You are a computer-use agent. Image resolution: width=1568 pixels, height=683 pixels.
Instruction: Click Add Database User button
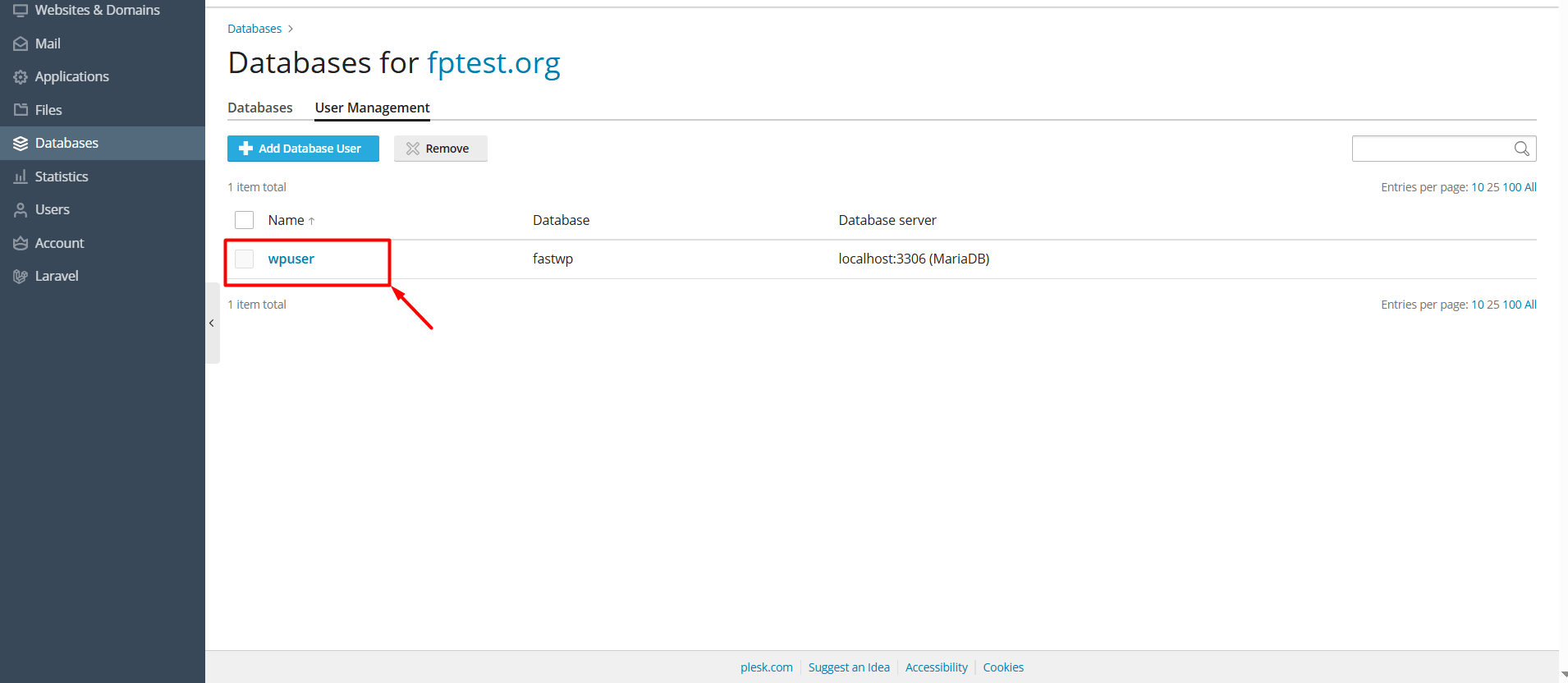(x=303, y=149)
